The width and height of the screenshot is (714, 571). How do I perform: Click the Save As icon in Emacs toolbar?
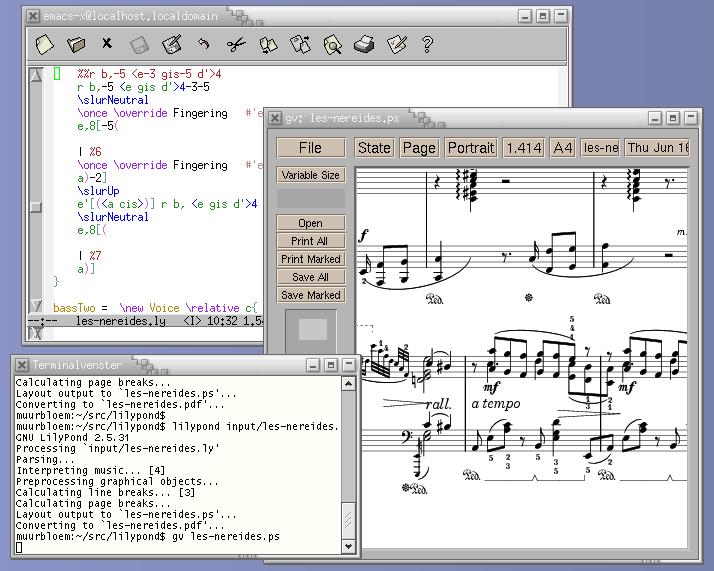[x=172, y=44]
